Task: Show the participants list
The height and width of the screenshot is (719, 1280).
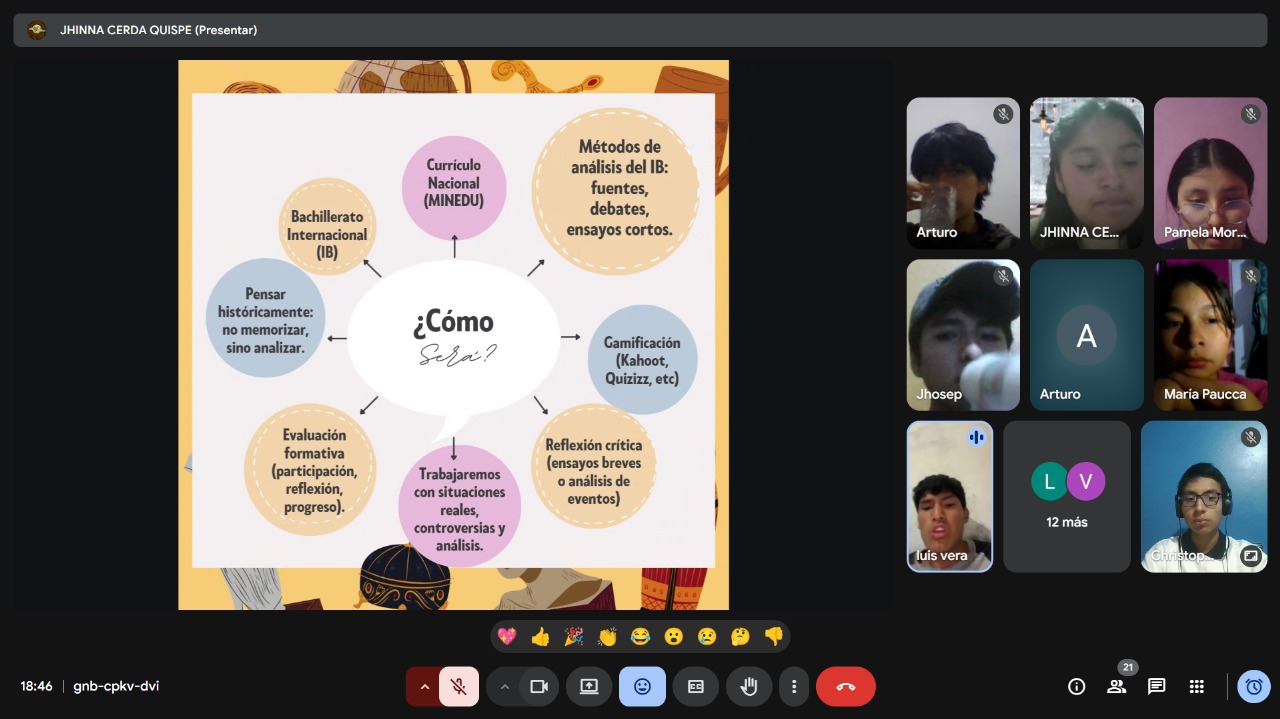Action: point(1116,687)
